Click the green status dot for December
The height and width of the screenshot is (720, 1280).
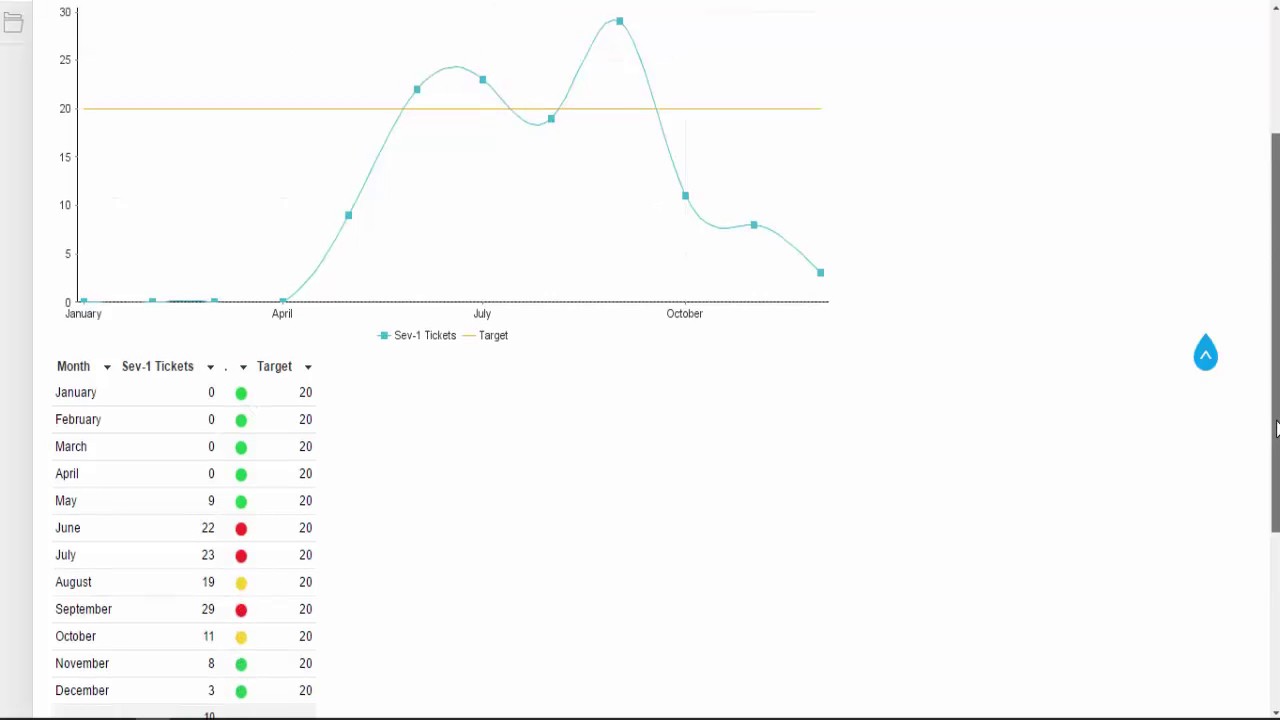241,690
